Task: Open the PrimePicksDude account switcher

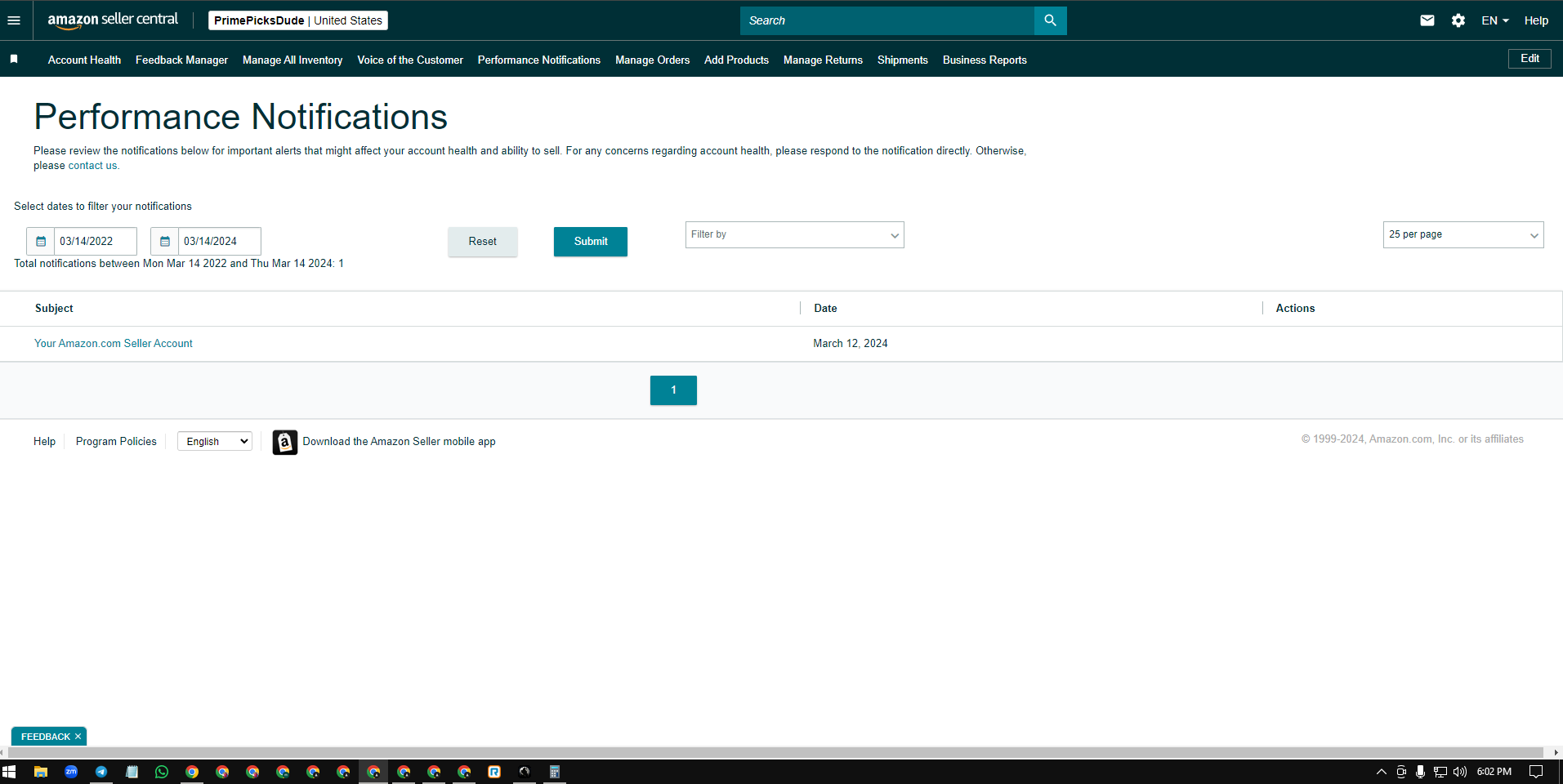Action: [298, 20]
